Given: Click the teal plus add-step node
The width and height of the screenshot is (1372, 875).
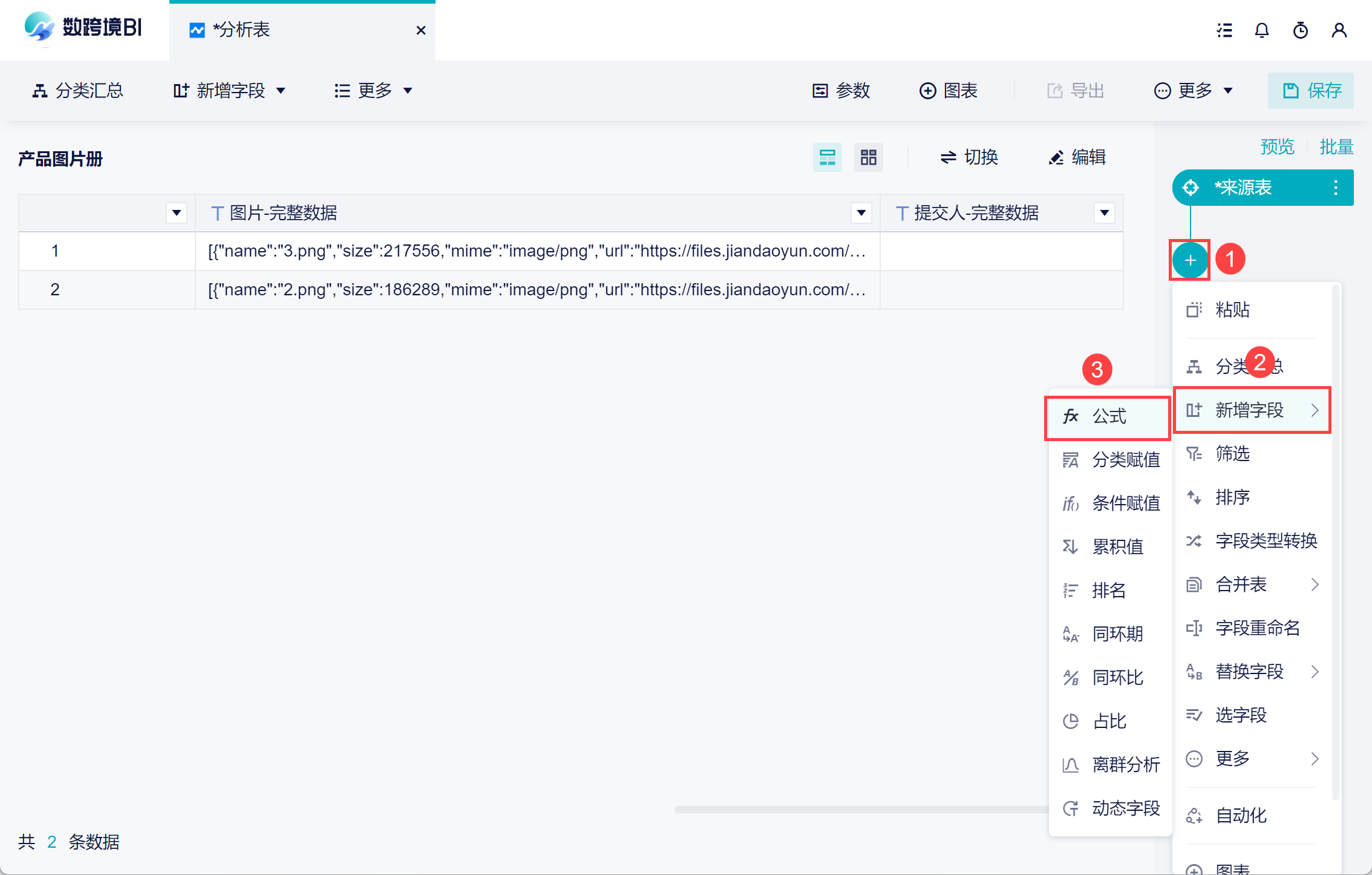Looking at the screenshot, I should point(1190,260).
